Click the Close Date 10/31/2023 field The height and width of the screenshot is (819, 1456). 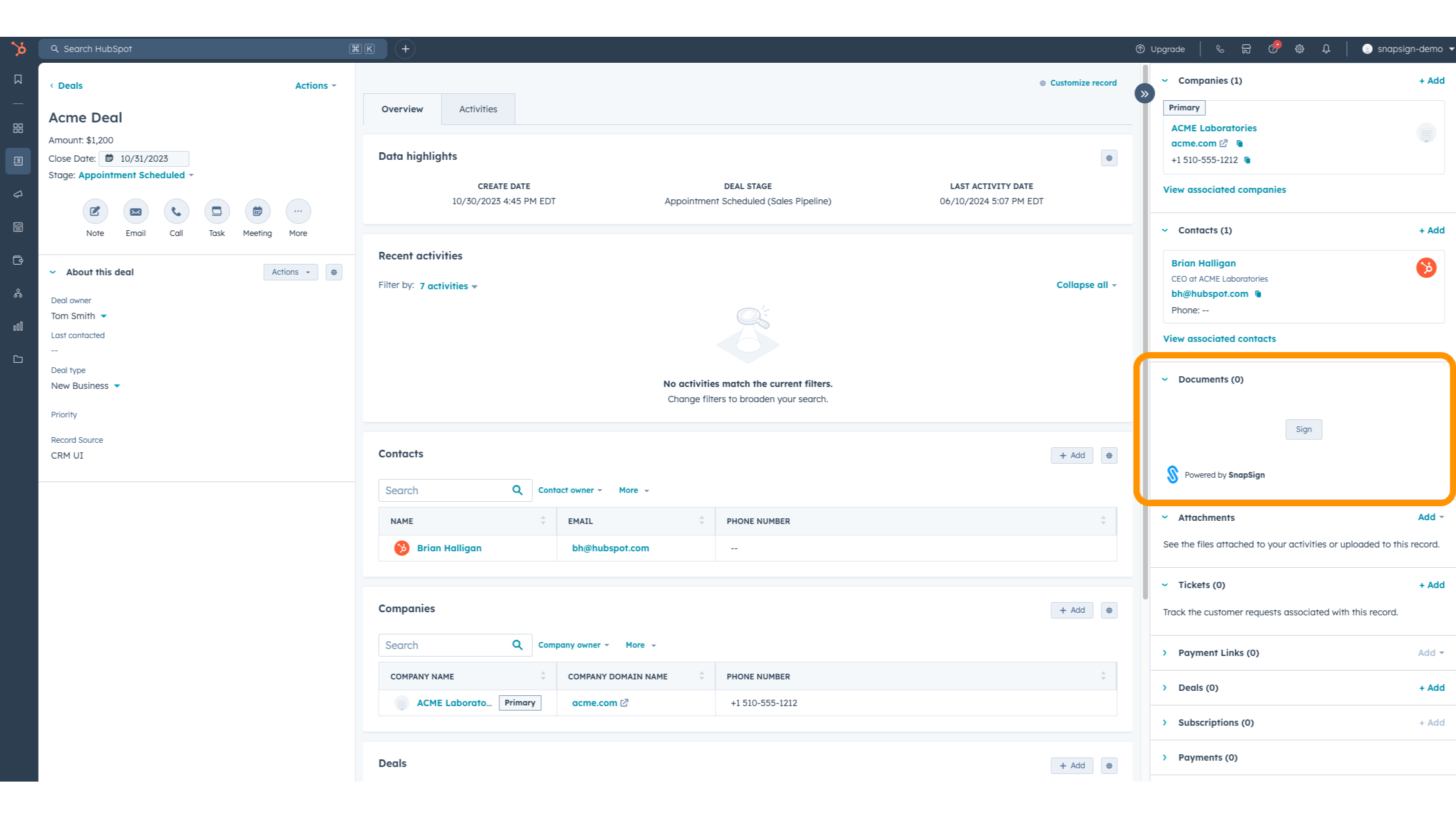pos(144,159)
